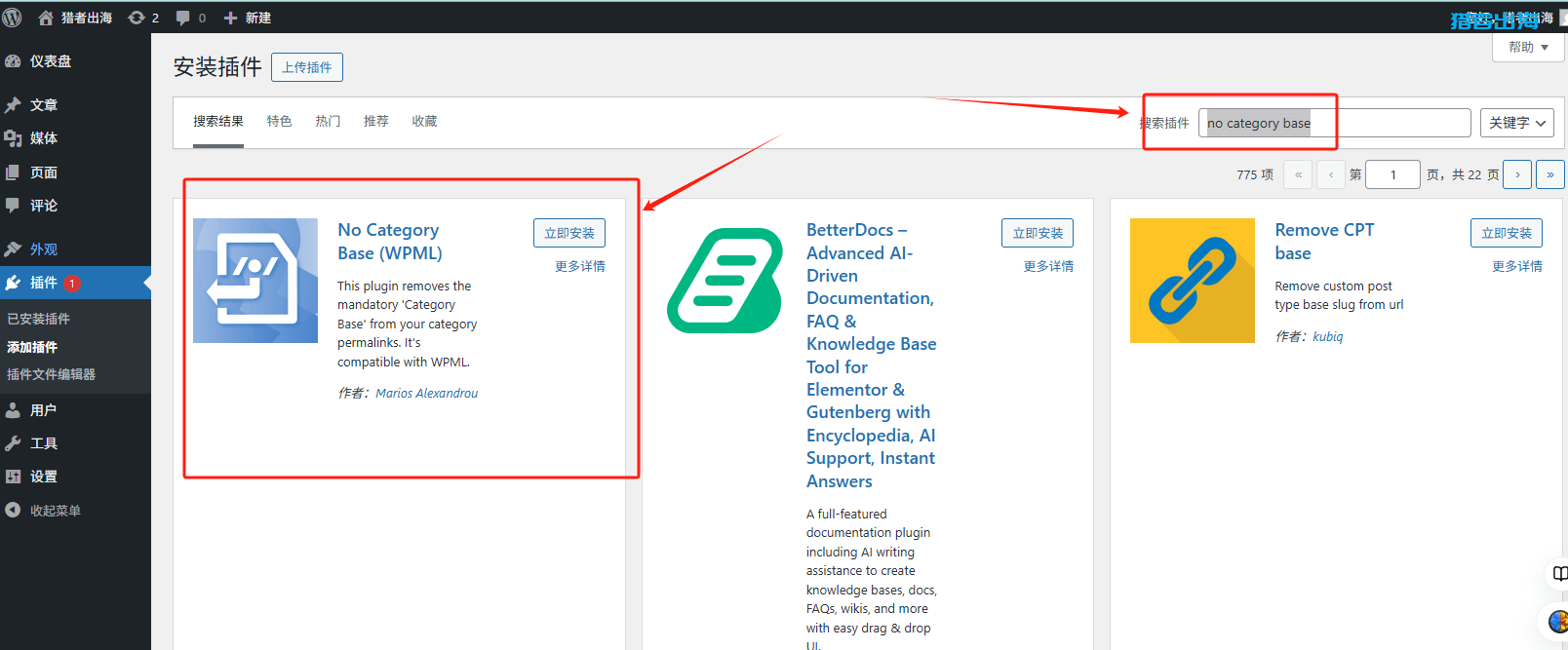Screen dimensions: 1568x650
Task: Open 媒体 media library in sidebar
Action: pyautogui.click(x=43, y=138)
